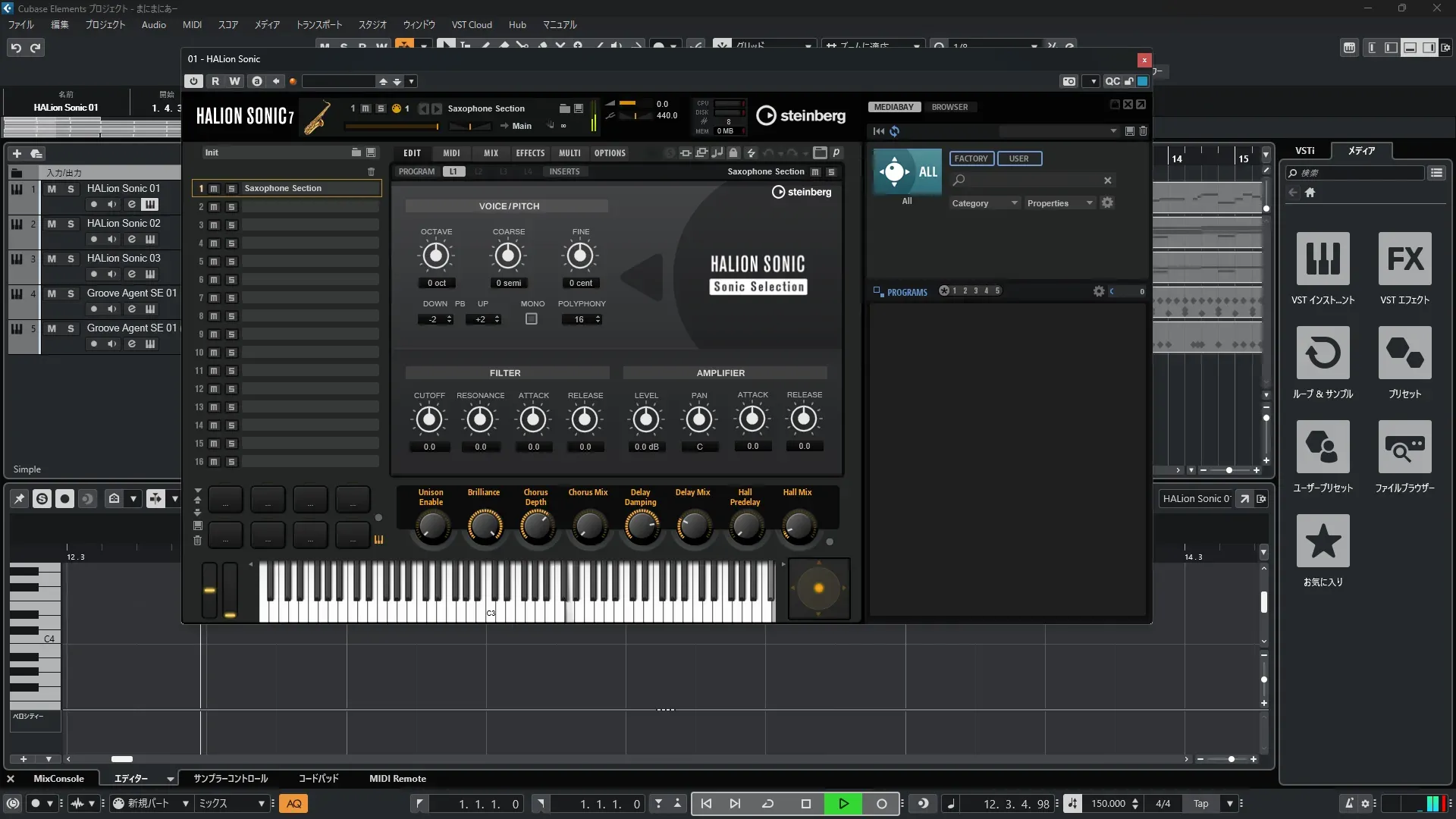Switch to the EFFECTS tab
Viewport: 1456px width, 819px height.
tap(530, 153)
